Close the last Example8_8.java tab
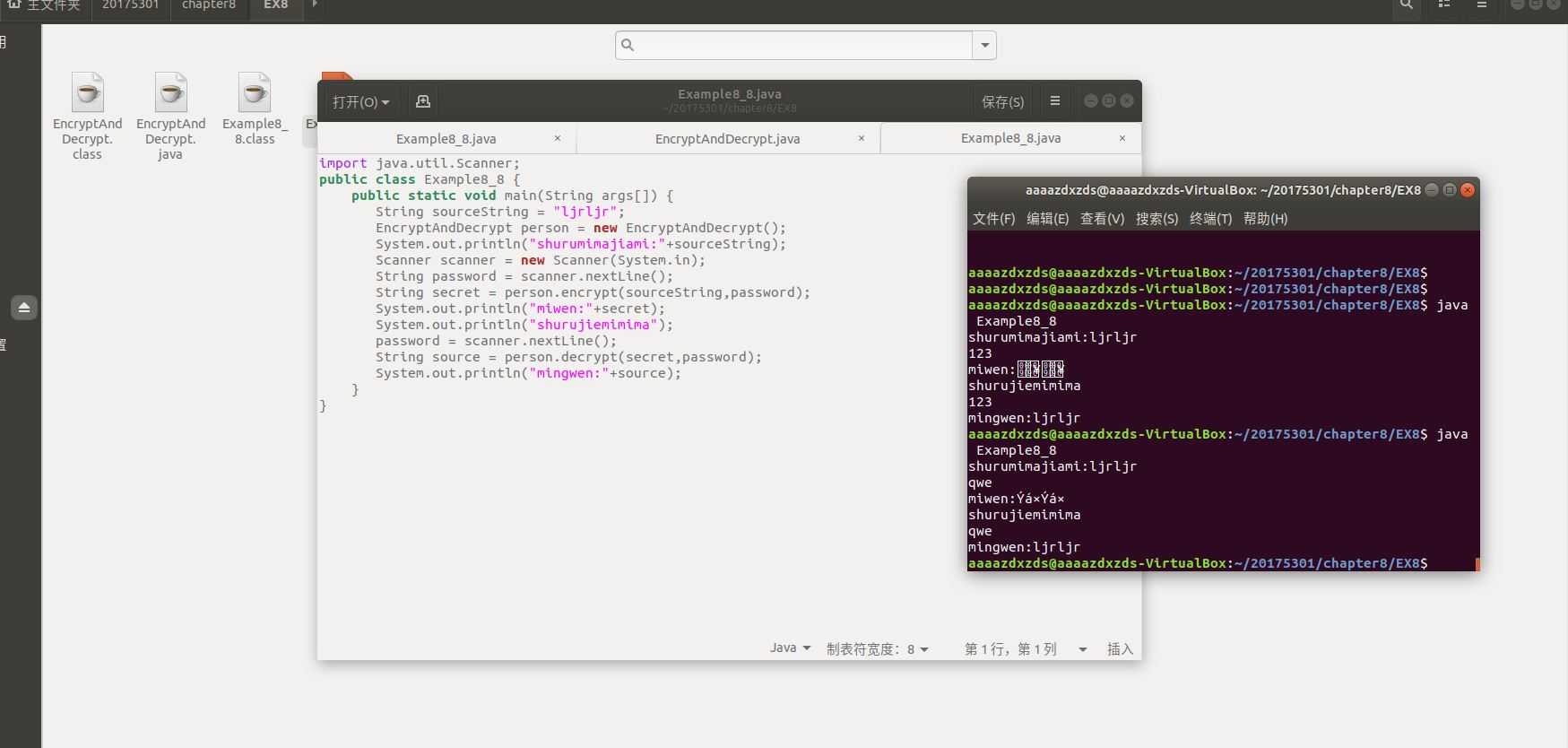 1122,138
